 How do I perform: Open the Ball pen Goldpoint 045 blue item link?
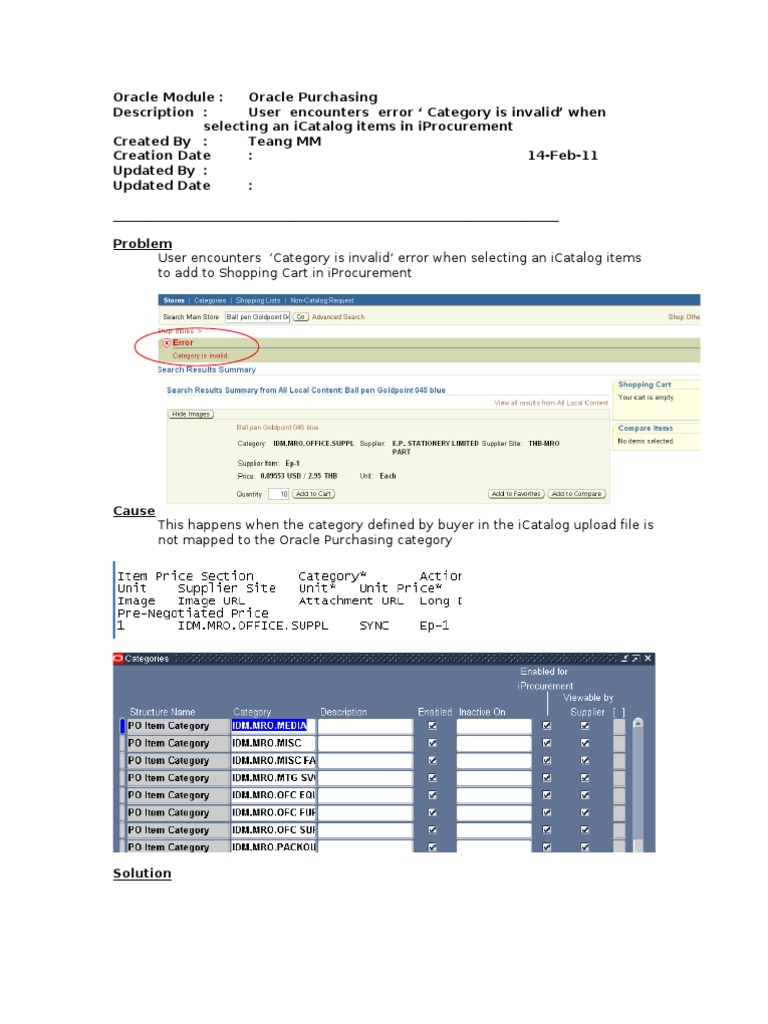(278, 428)
